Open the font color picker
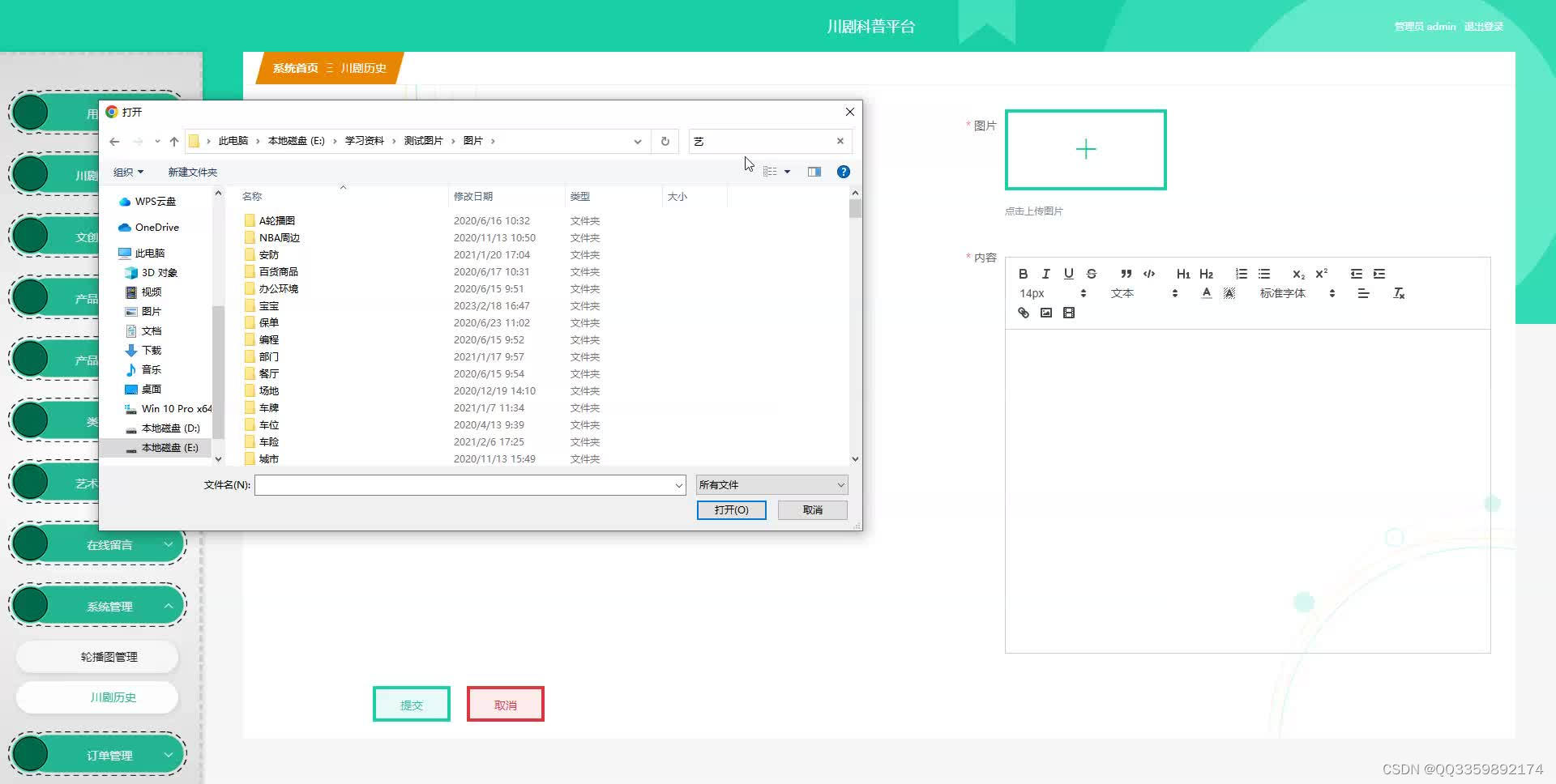This screenshot has width=1556, height=784. tap(1206, 293)
